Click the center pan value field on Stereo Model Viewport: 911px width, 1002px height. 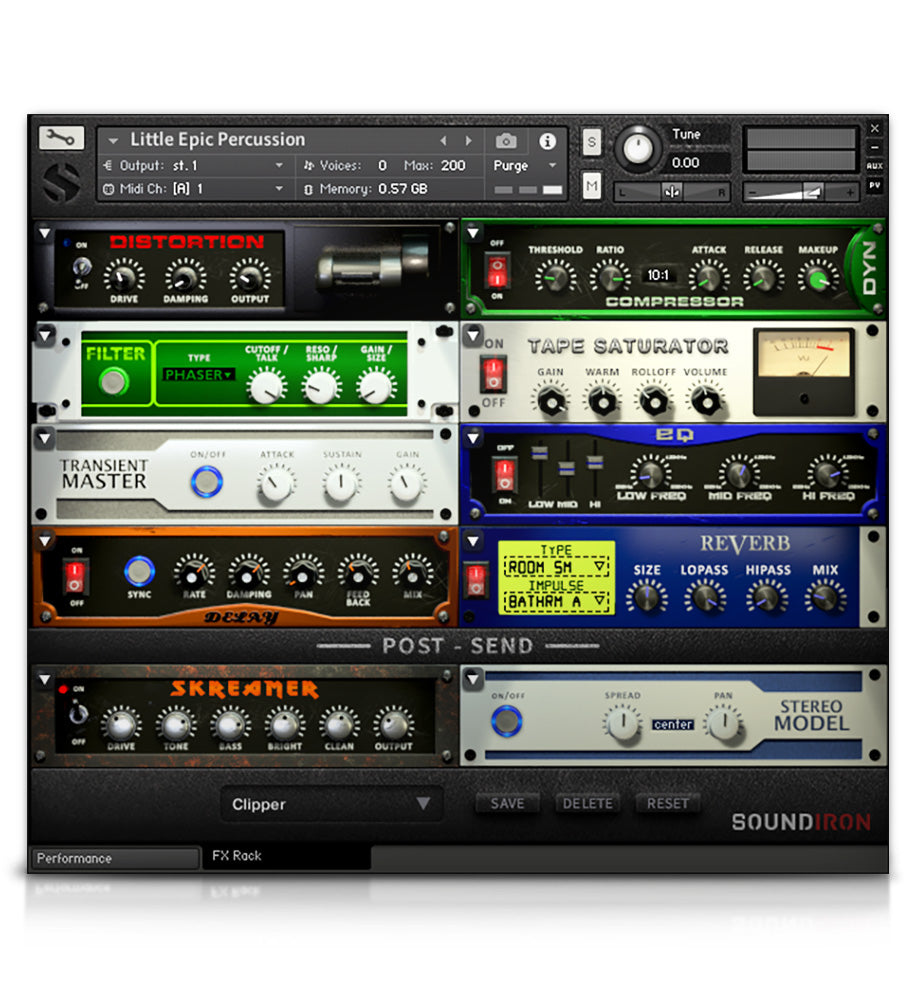click(673, 725)
